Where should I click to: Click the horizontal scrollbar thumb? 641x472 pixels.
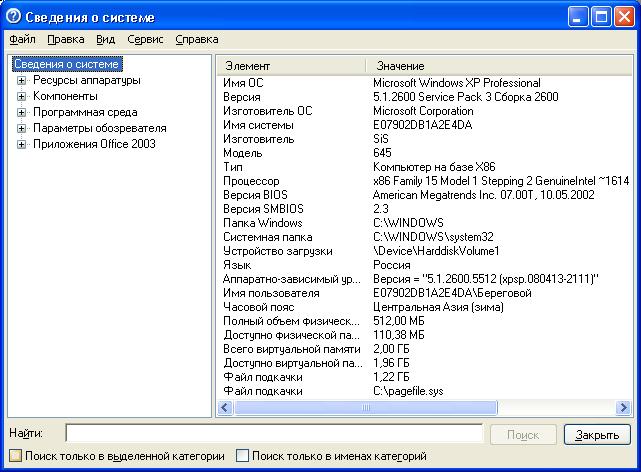(x=365, y=407)
